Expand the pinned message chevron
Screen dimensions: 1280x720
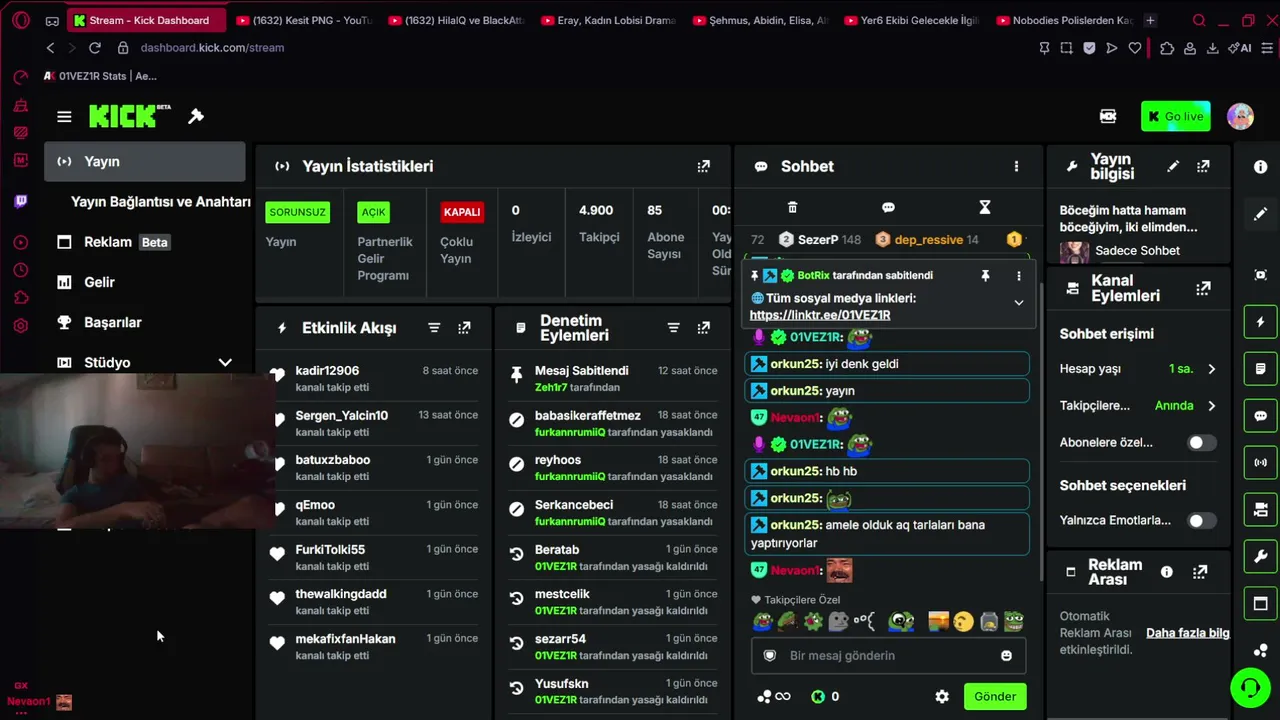[1019, 302]
